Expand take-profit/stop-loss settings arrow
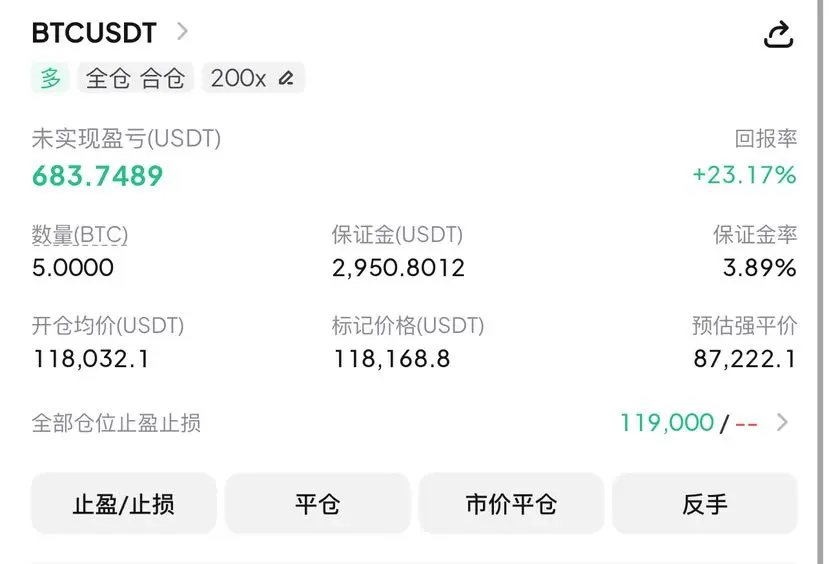 point(782,422)
